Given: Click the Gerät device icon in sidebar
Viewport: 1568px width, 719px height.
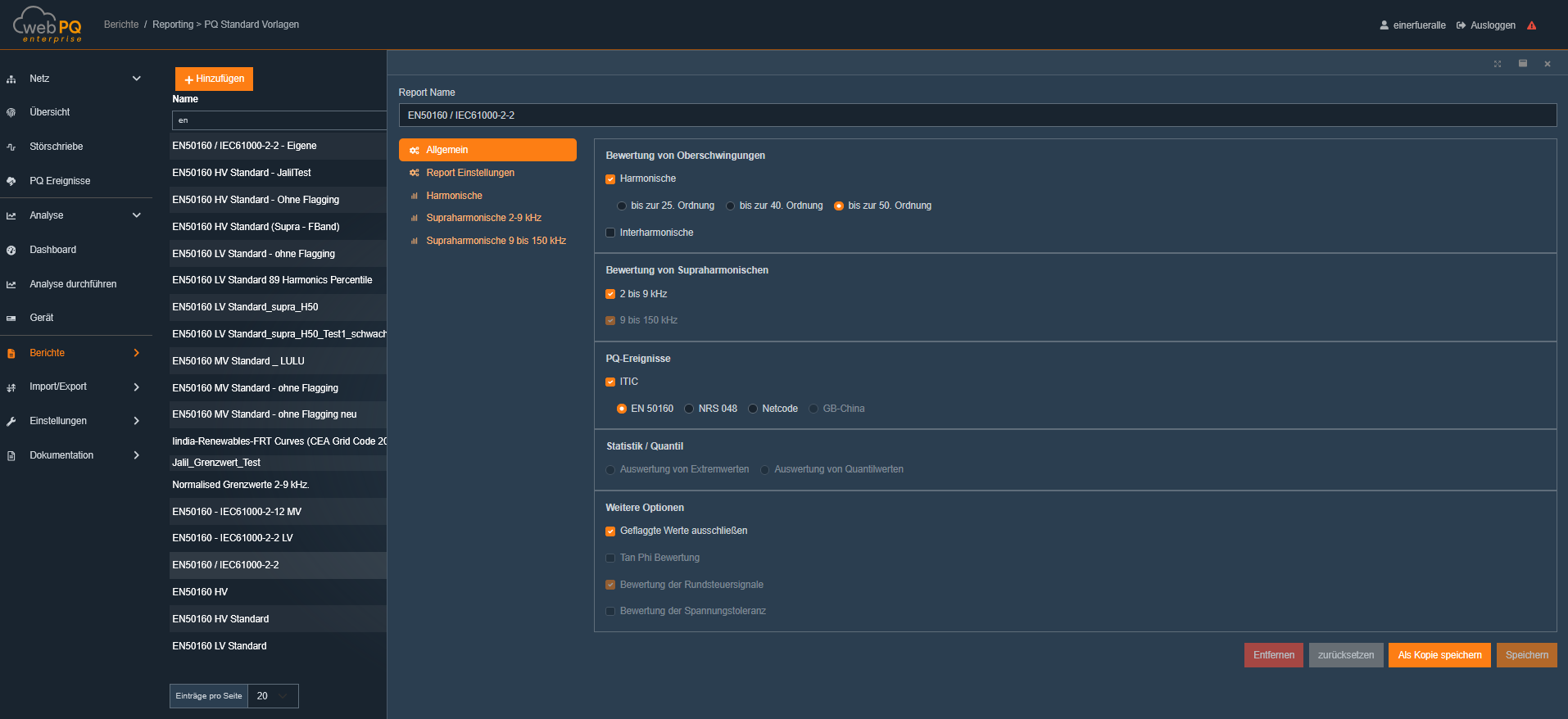Looking at the screenshot, I should 11,319.
